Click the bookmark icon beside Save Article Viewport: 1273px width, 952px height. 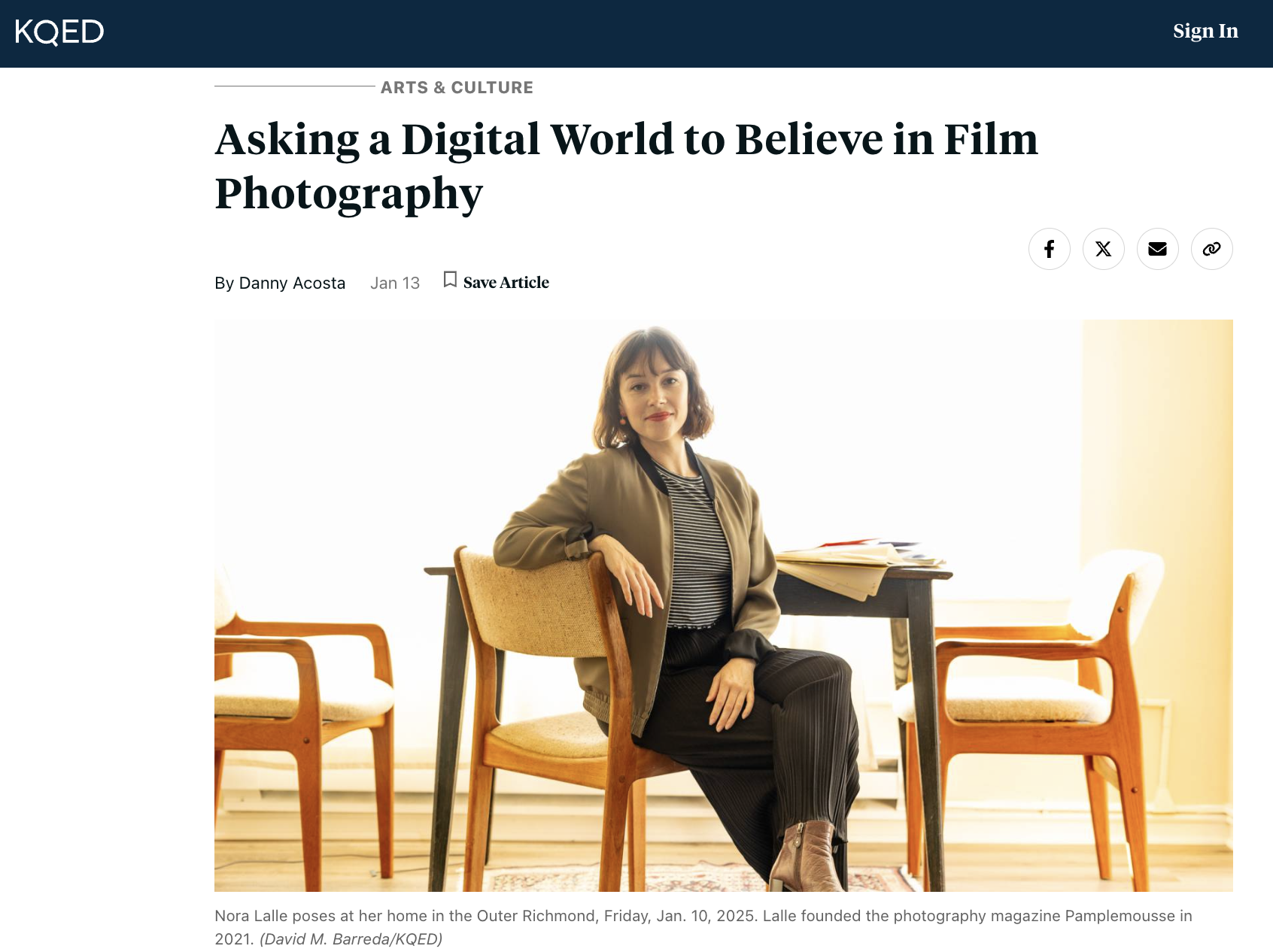tap(450, 280)
